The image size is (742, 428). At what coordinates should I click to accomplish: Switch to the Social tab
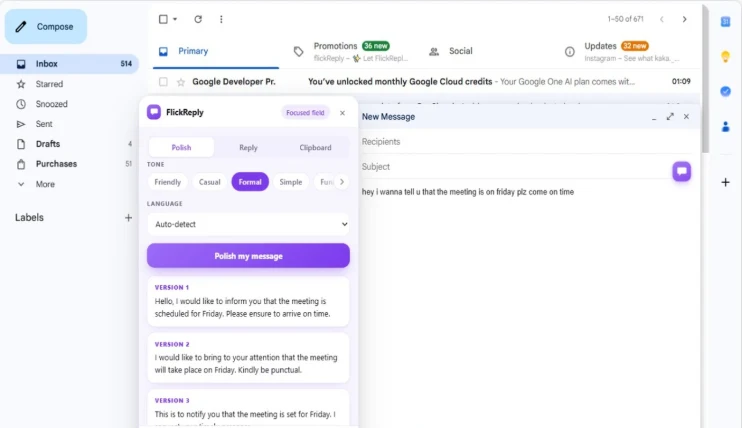486,51
